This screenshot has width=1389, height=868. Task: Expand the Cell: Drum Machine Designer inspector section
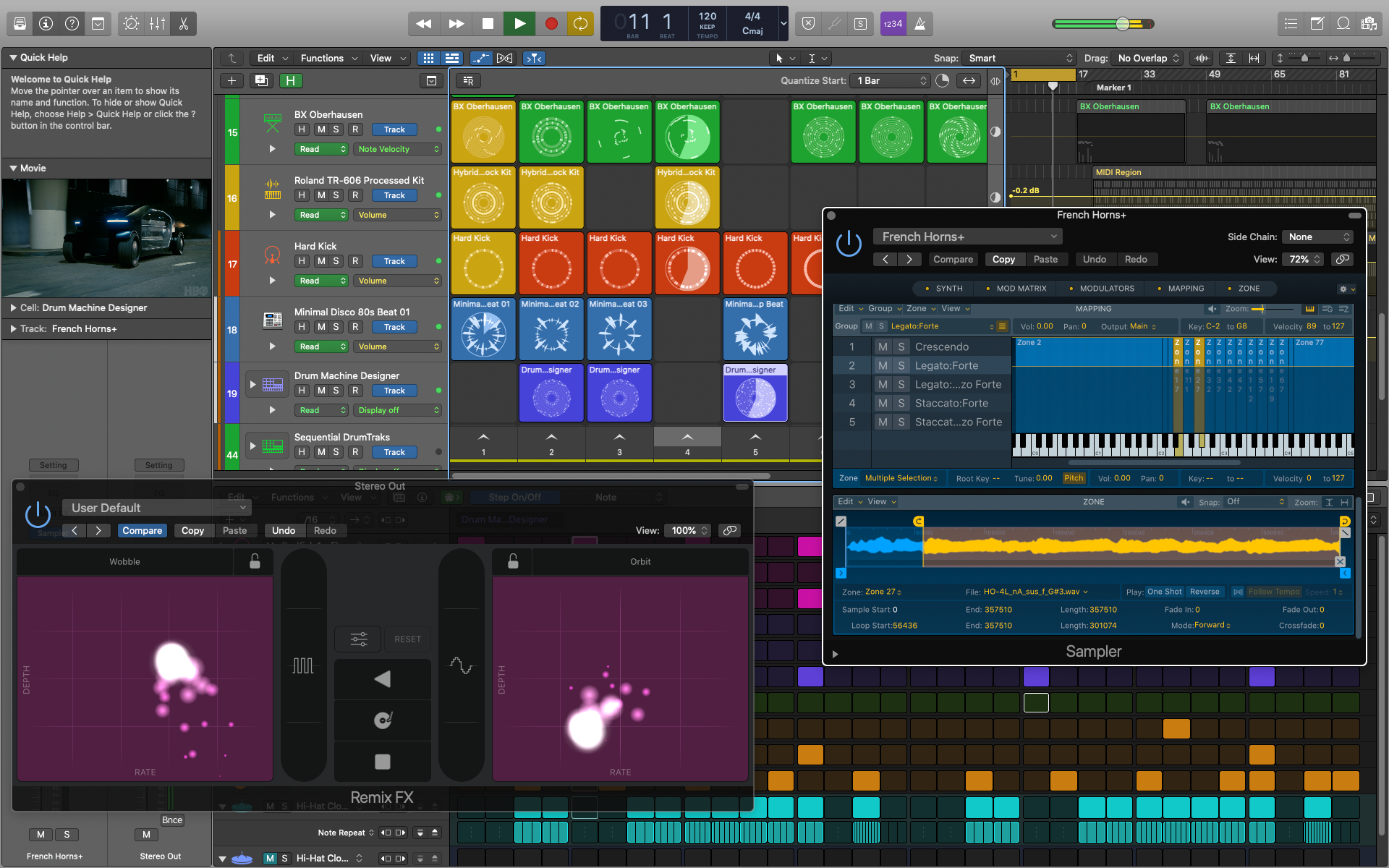pyautogui.click(x=14, y=307)
